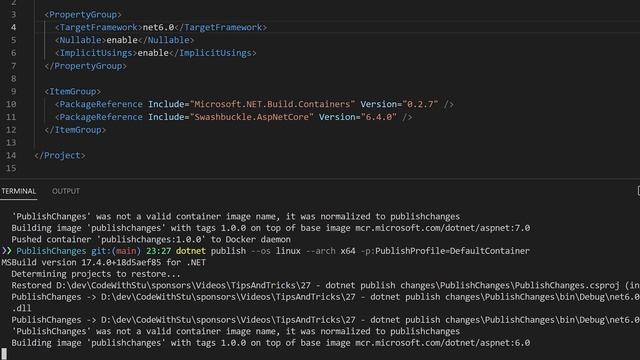This screenshot has height=360, width=640.
Task: Click '.dll' terminal output line
Action: 21,309
